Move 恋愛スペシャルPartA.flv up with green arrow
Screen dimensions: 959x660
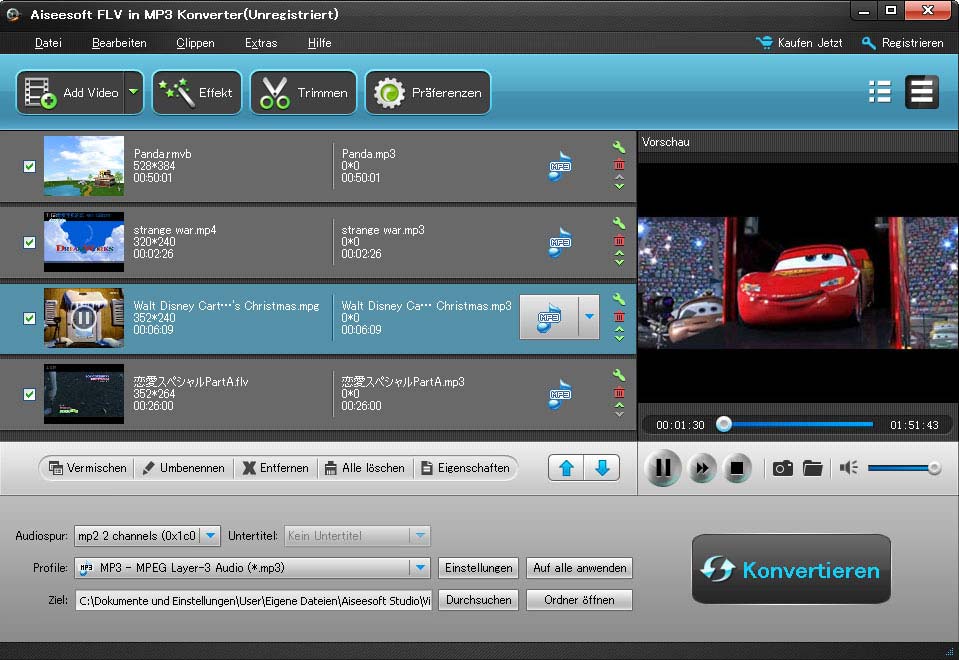[x=619, y=404]
